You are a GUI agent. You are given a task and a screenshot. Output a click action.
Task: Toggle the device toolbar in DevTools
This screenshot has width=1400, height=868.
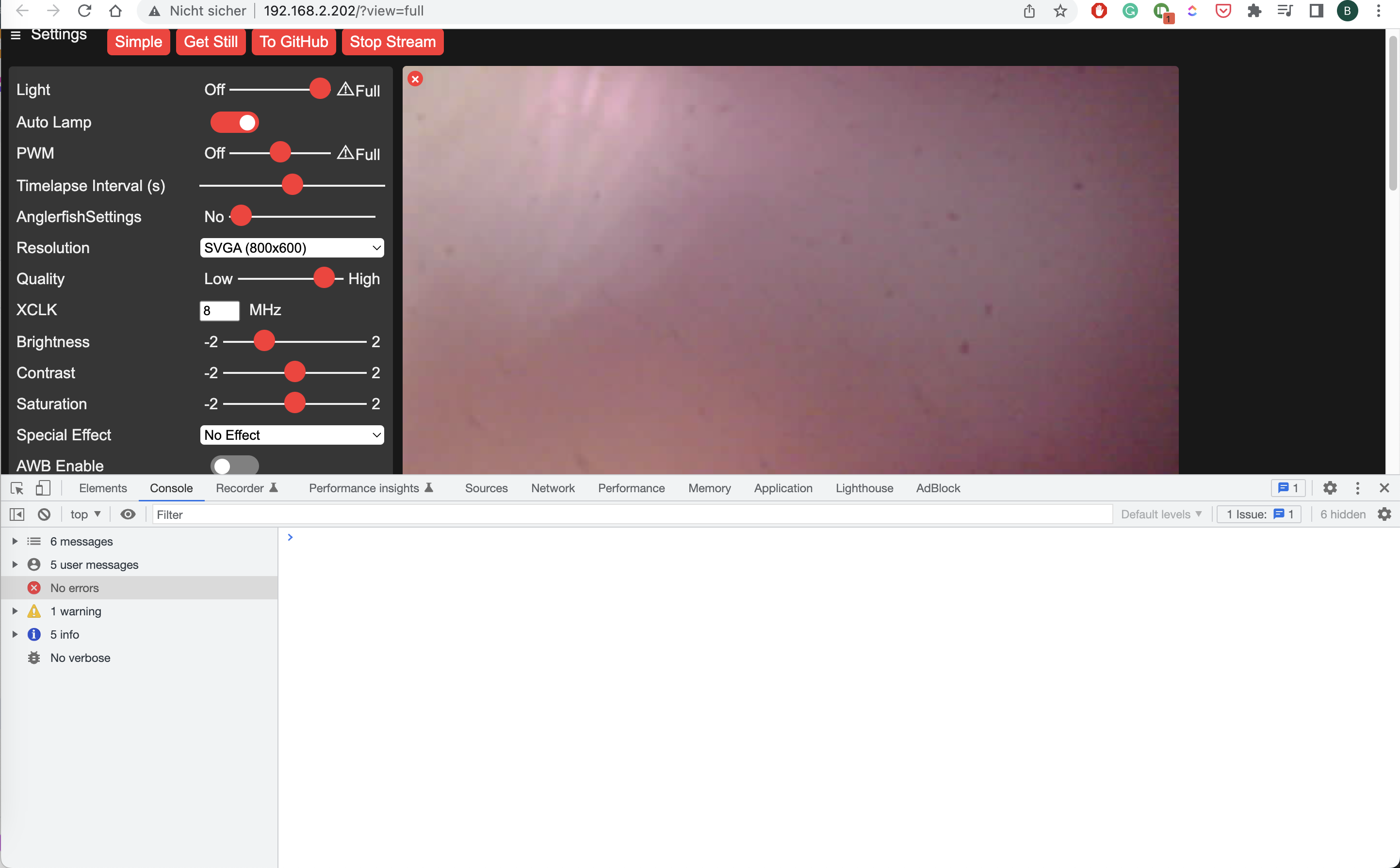pos(43,488)
